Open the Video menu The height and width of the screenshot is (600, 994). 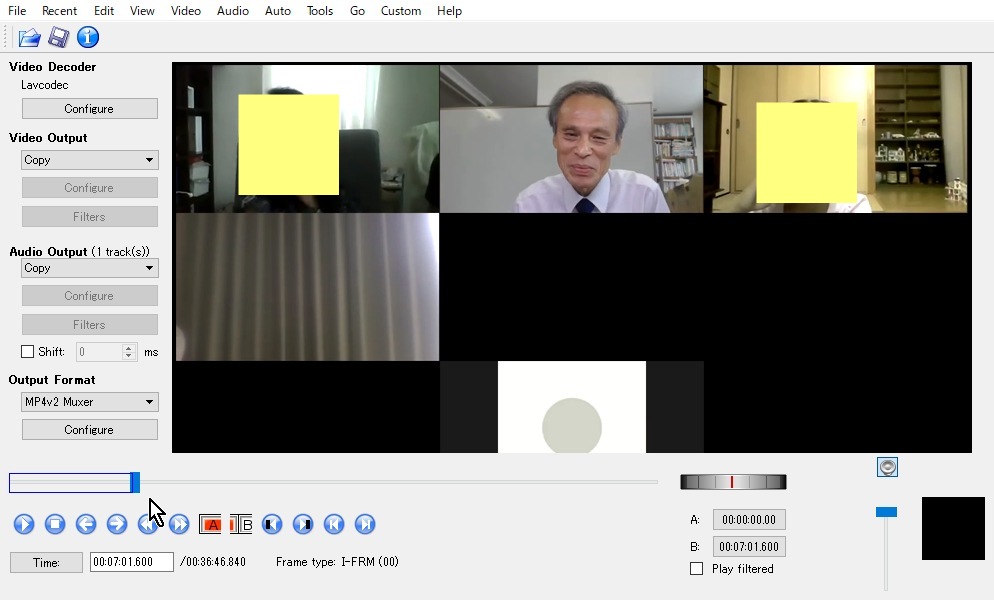coord(186,11)
